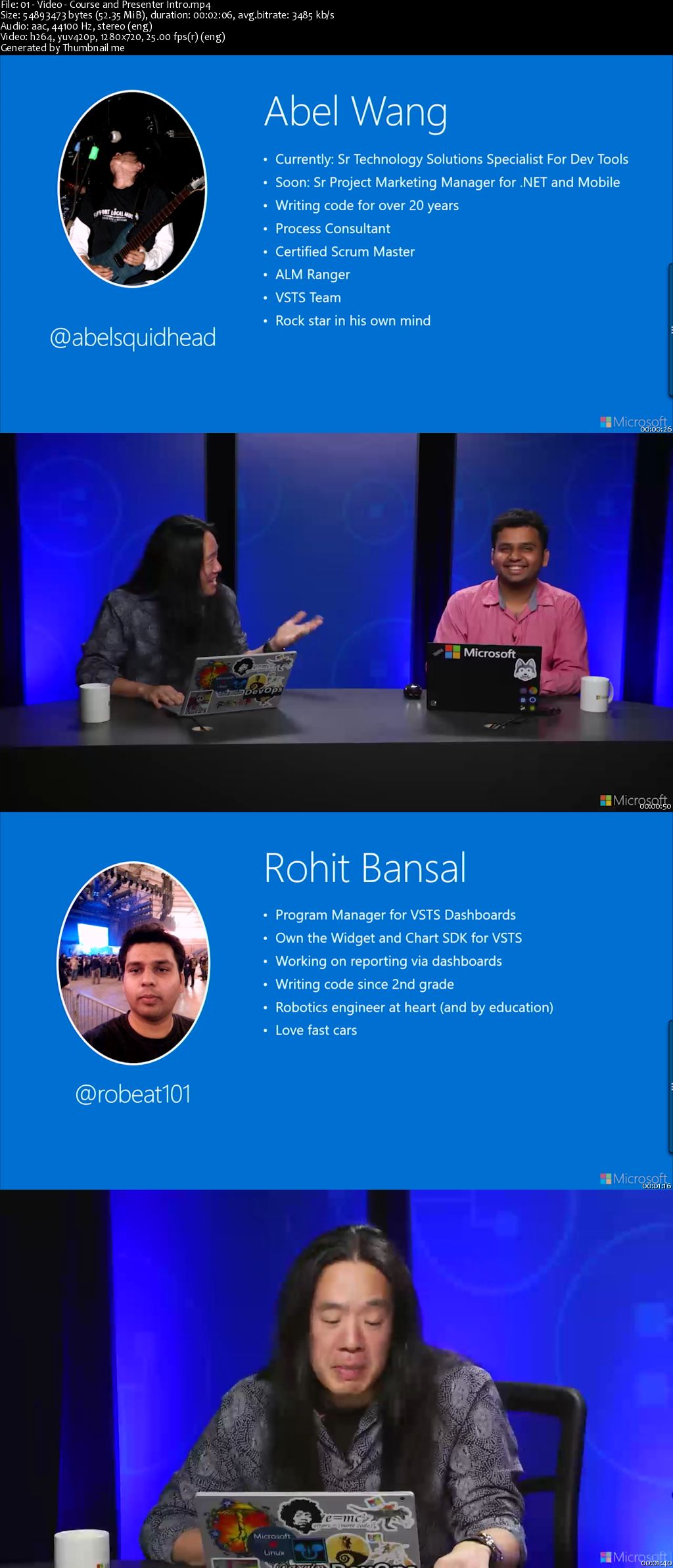
Task: Select 'Currently: Sr Technology Solutions Specialist For Dev Tools'
Action: click(452, 159)
